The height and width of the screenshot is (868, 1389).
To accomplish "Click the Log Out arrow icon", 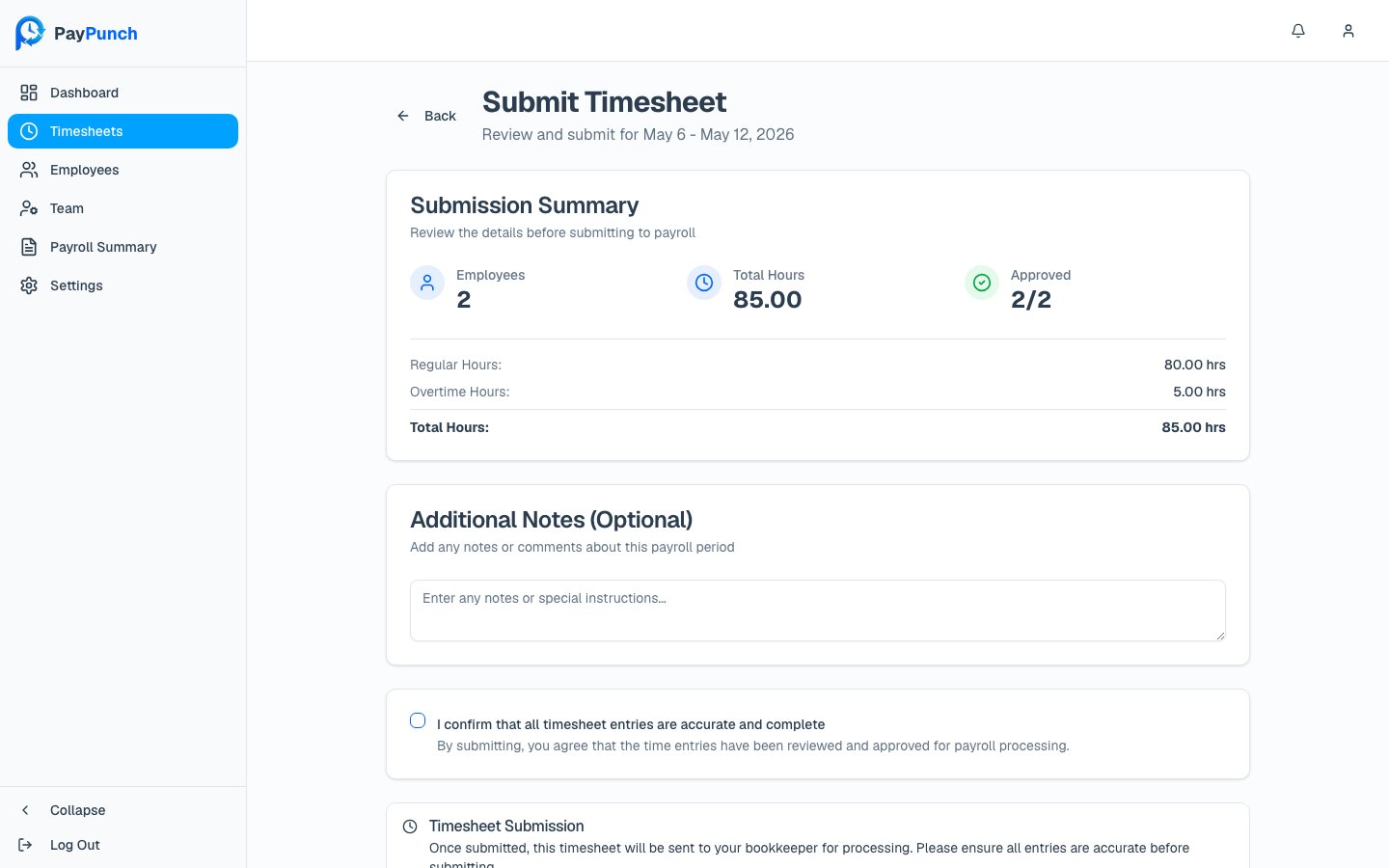I will pos(25,845).
